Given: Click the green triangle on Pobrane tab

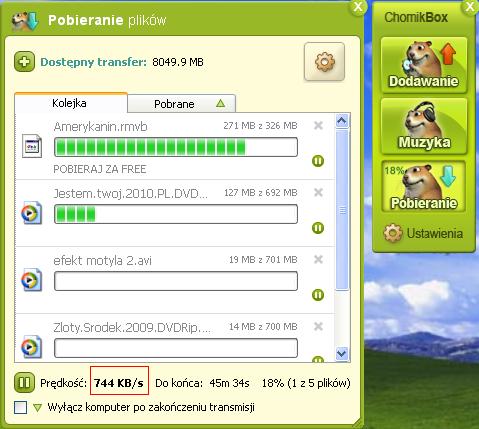Looking at the screenshot, I should [220, 104].
